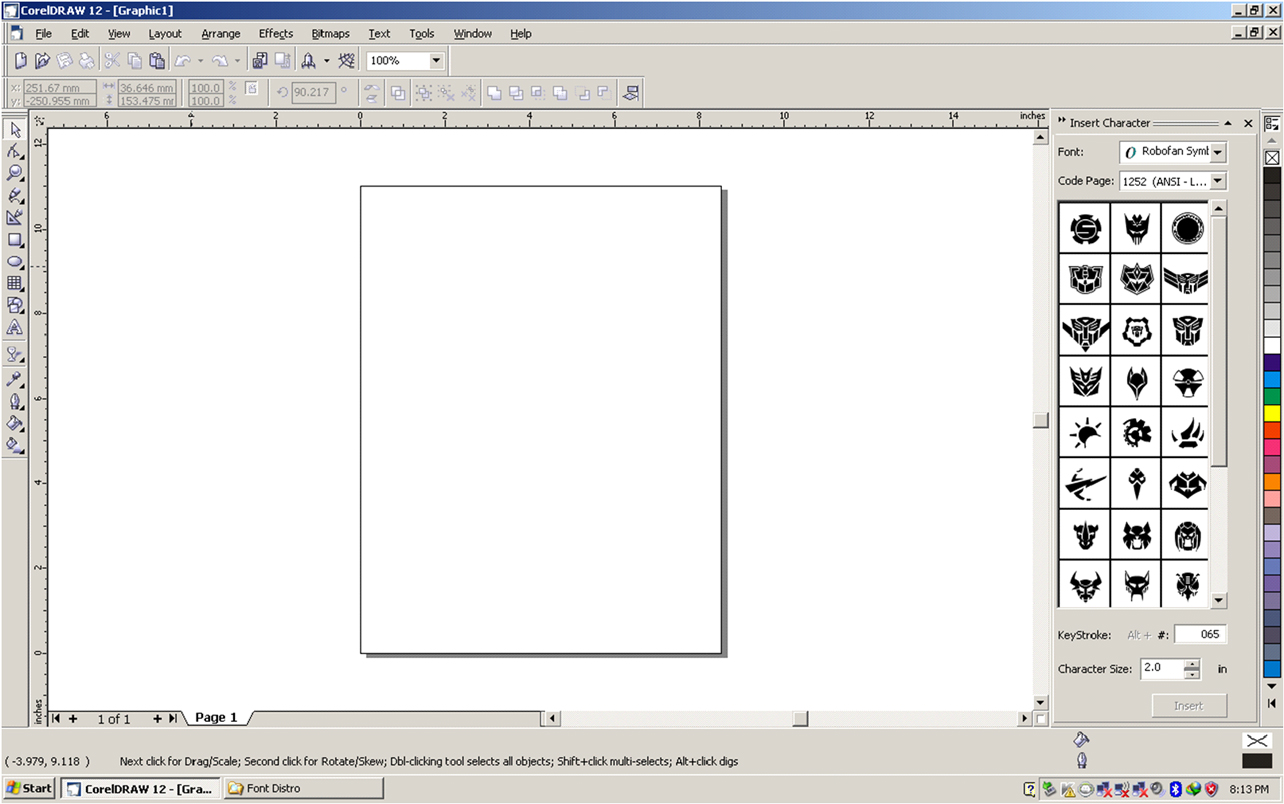Screen dimensions: 1284x804
Task: Click the Mirror buttons icon
Action: (x=372, y=93)
